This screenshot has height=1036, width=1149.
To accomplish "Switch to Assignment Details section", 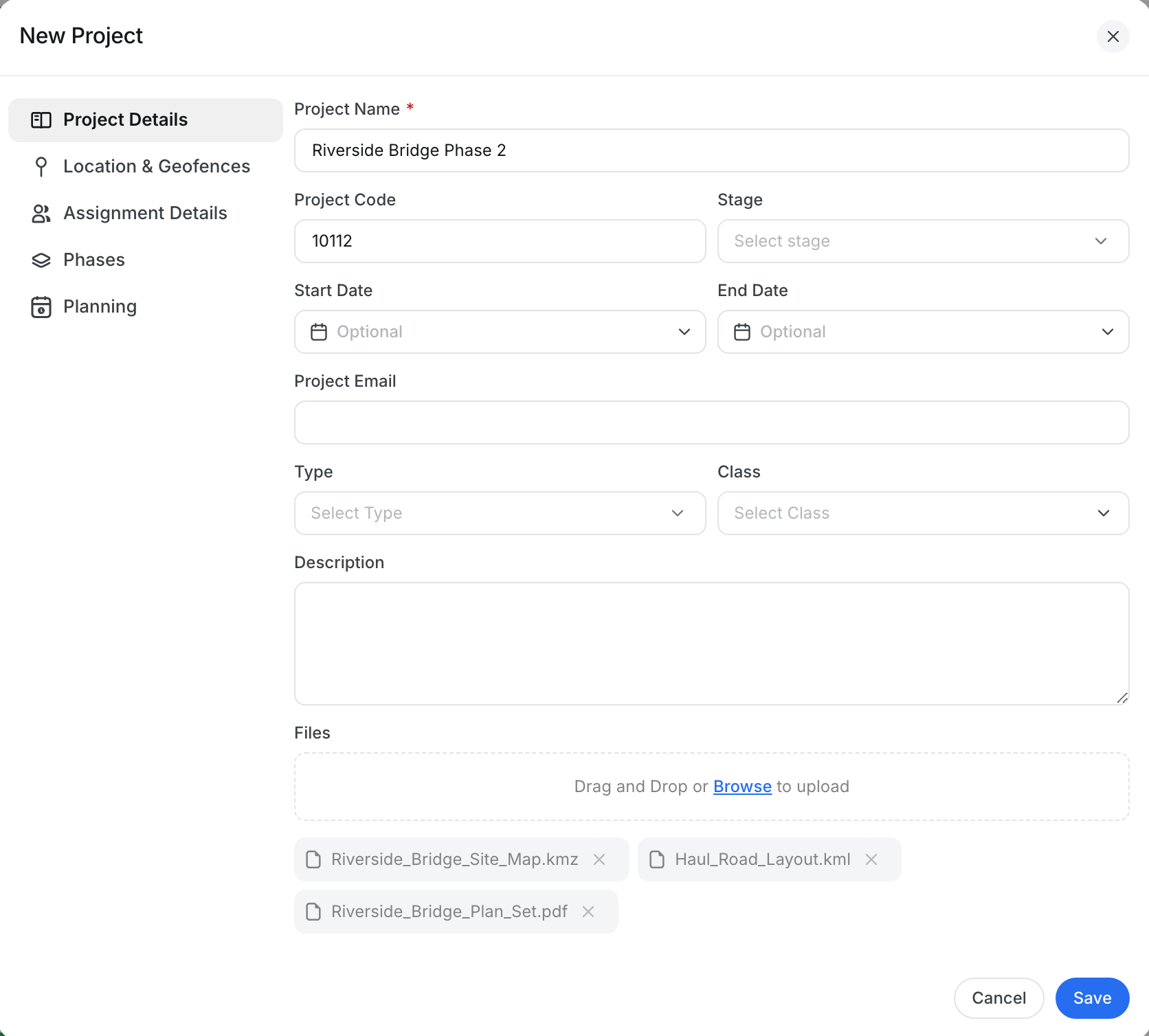I will coord(146,213).
